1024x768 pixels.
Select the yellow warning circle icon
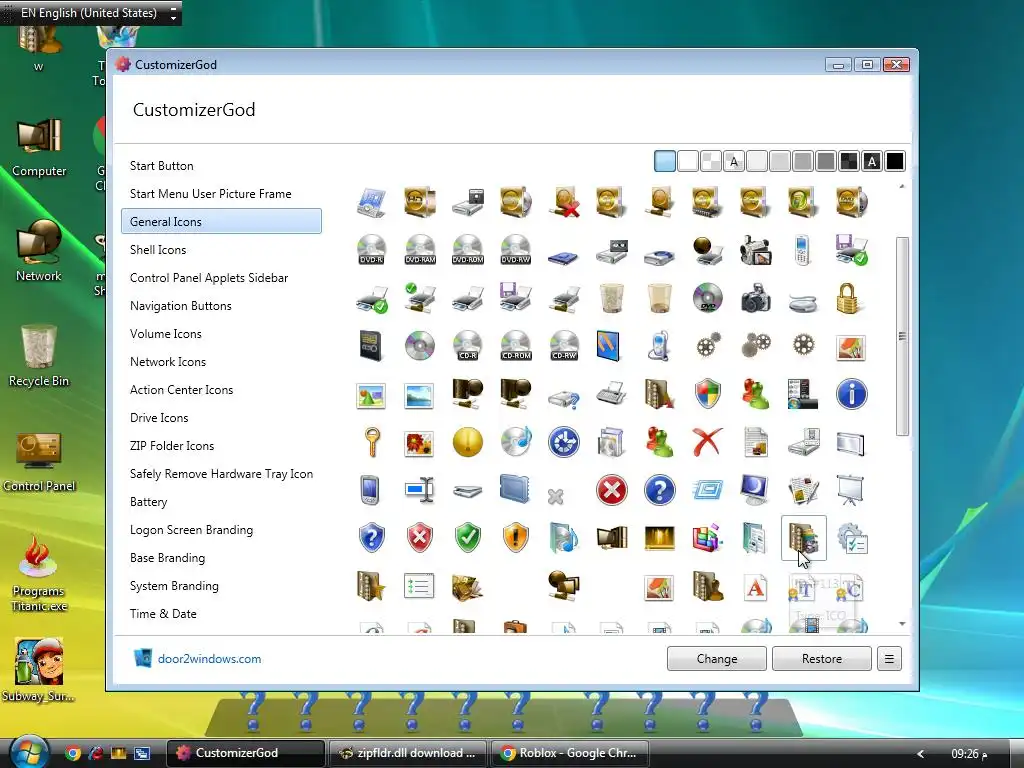(468, 442)
